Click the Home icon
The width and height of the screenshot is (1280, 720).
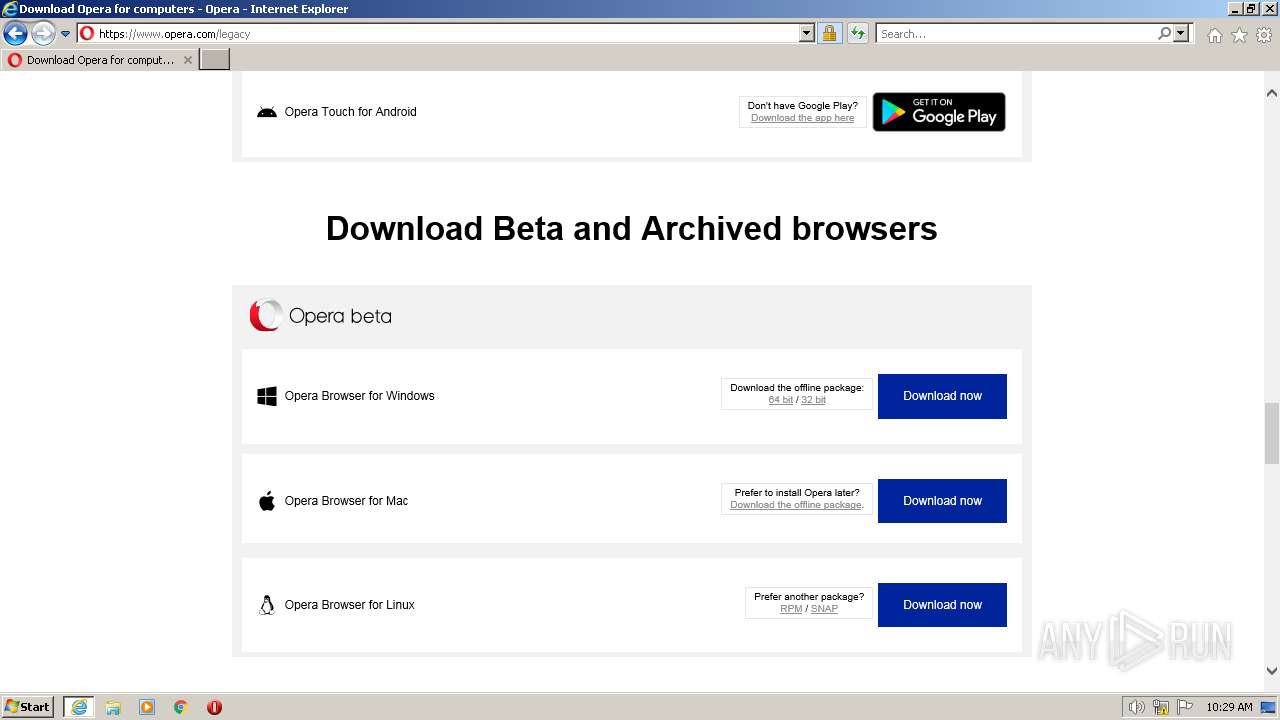[x=1214, y=35]
